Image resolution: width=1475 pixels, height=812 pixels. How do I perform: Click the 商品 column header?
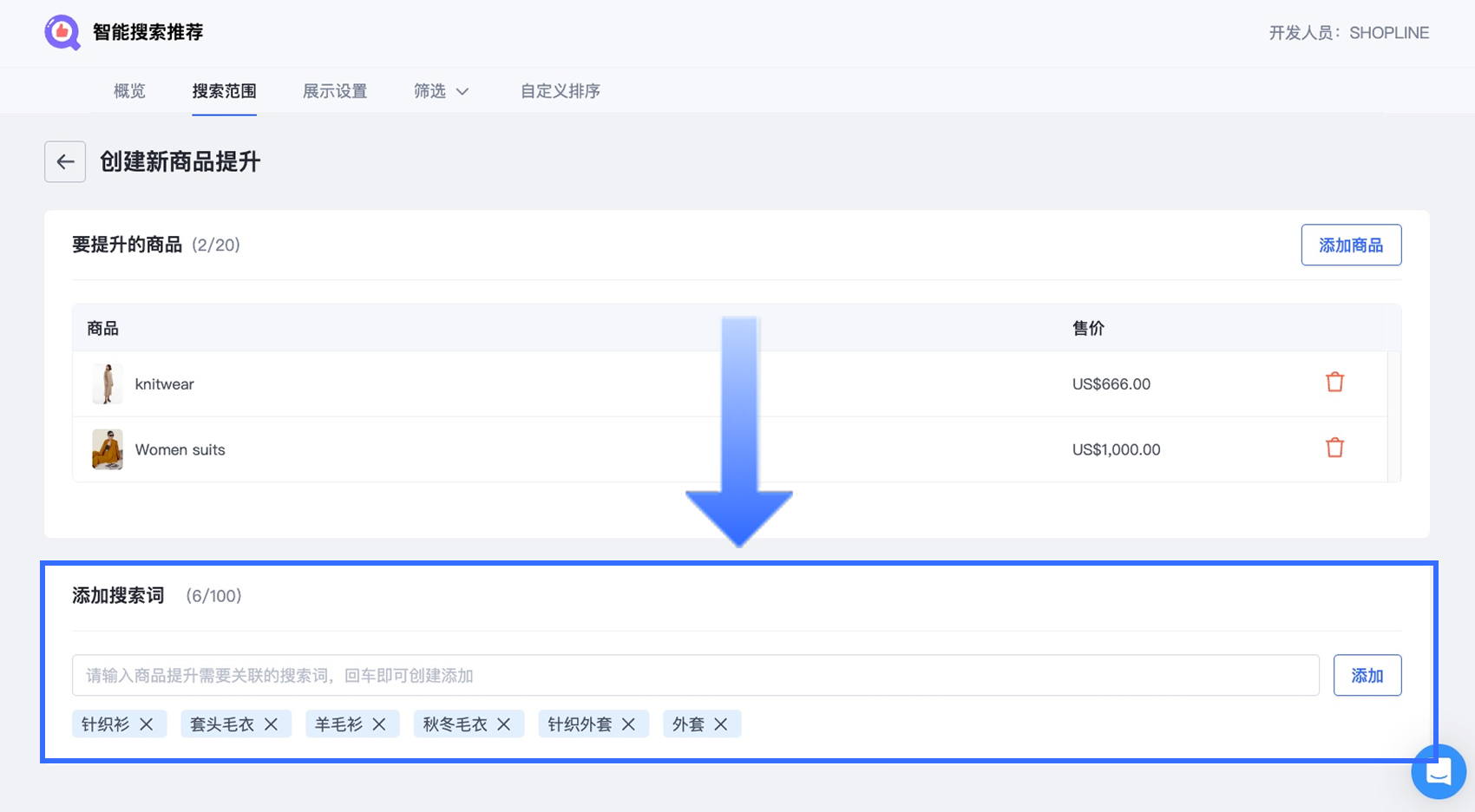(102, 328)
